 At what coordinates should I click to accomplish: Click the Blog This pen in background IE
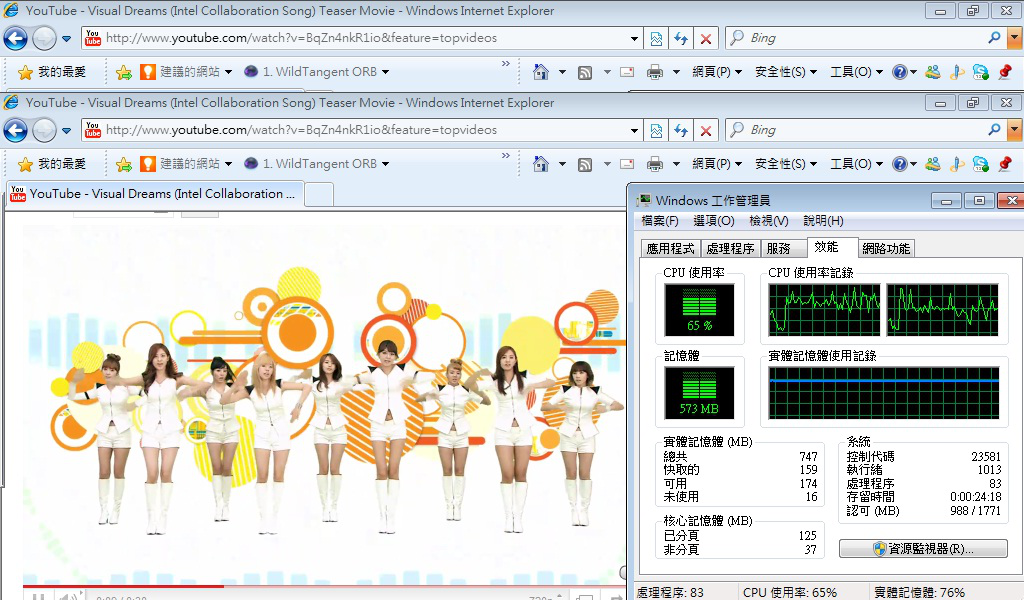coord(957,72)
